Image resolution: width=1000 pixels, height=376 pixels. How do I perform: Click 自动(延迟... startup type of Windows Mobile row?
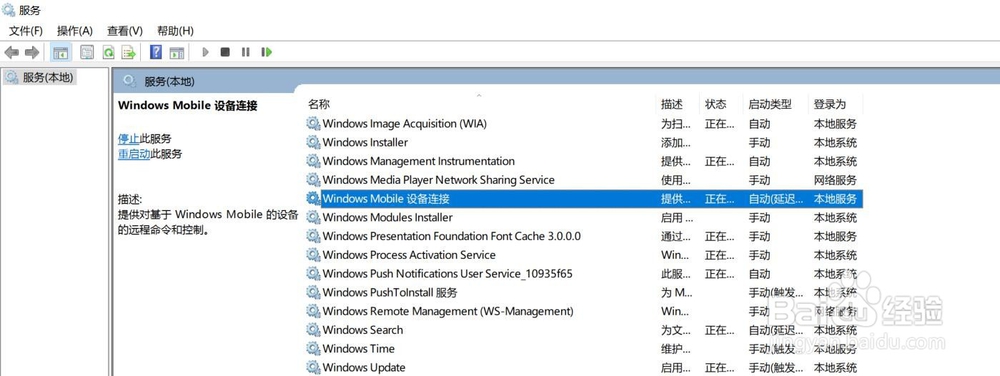coord(776,199)
